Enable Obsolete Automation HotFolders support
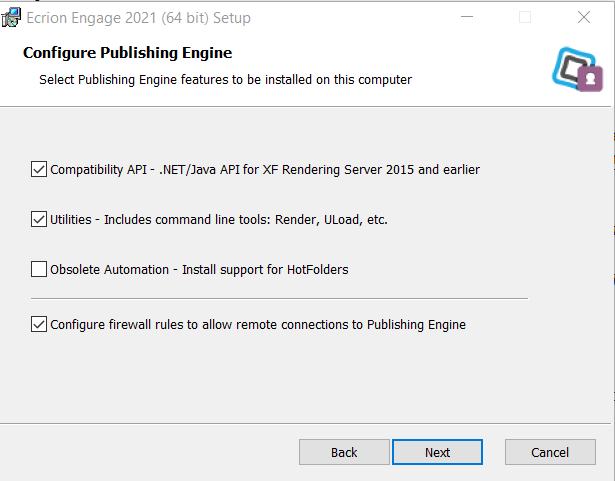This screenshot has height=481, width=615. coord(39,270)
